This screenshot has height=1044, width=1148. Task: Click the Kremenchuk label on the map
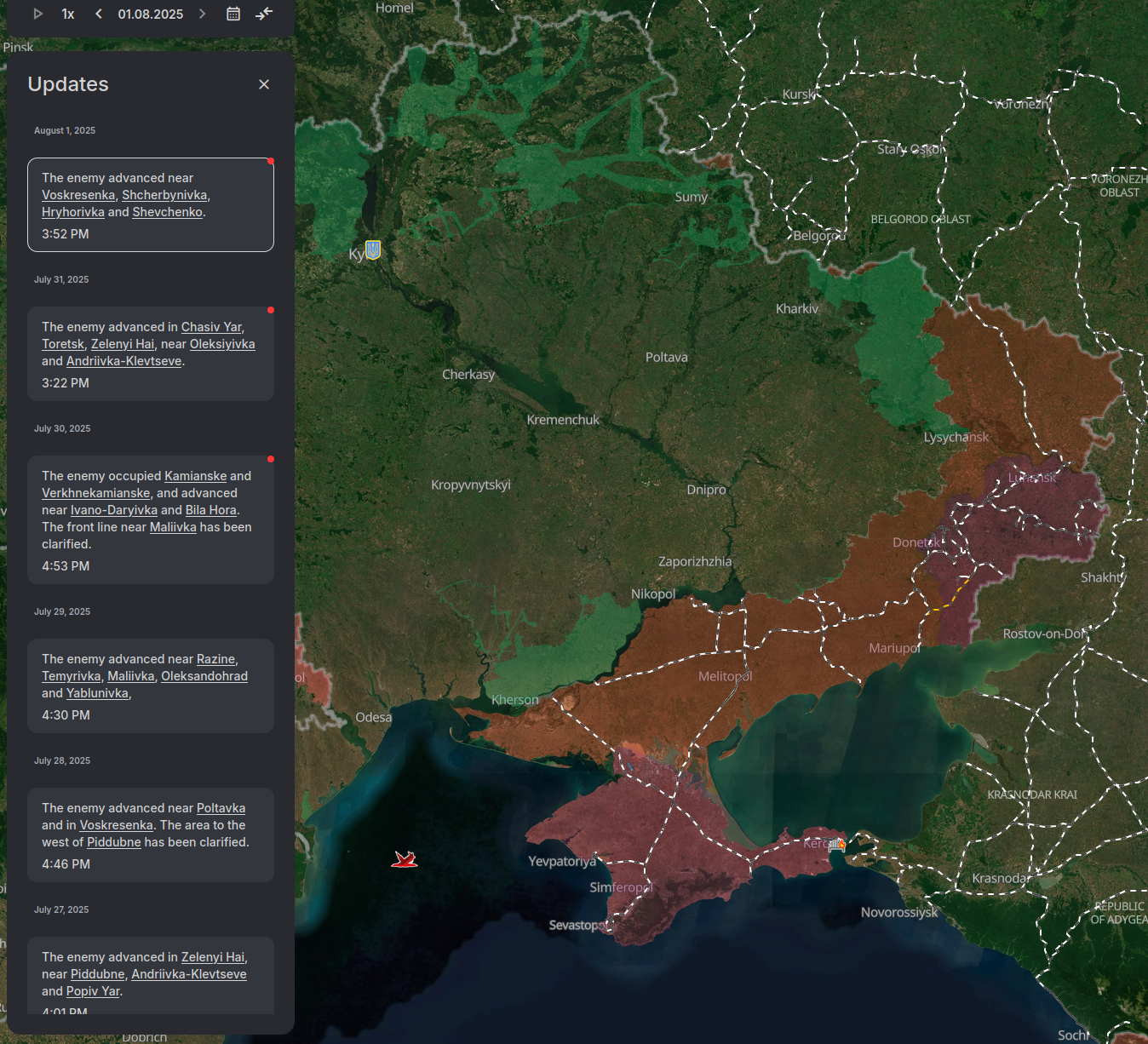563,420
